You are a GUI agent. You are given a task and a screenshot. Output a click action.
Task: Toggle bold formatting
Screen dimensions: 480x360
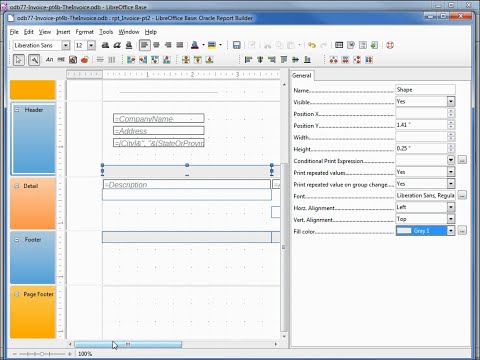pos(105,45)
